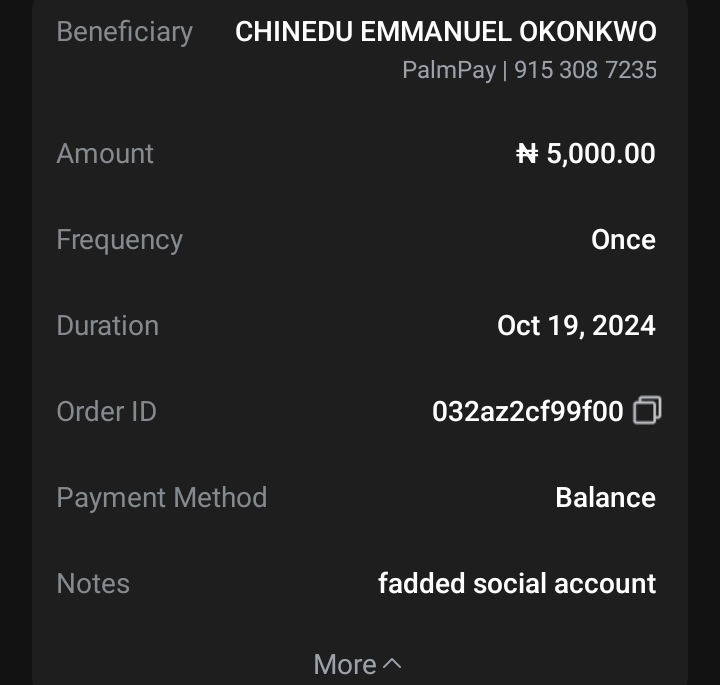Tap the date Oct 19, 2024
720x685 pixels.
tap(576, 326)
